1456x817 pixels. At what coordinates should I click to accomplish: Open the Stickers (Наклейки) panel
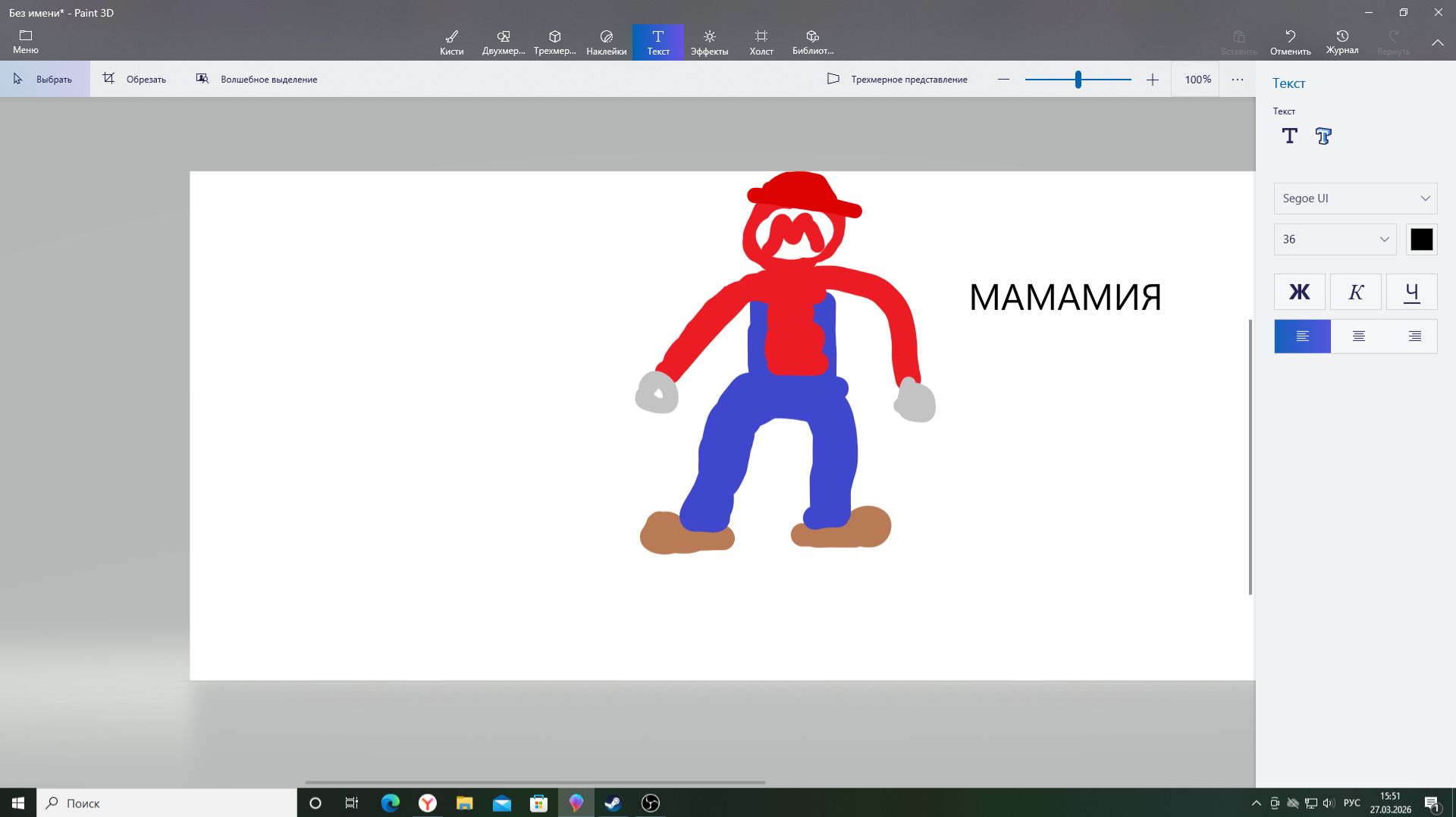[x=606, y=42]
